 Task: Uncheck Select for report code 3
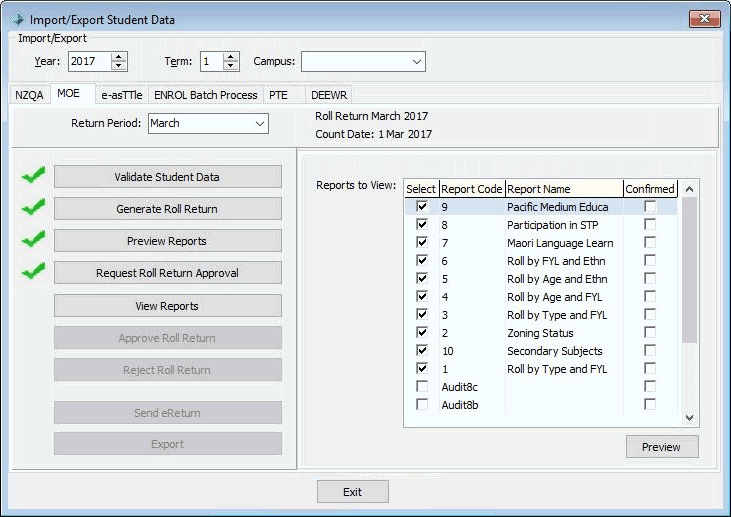[x=422, y=314]
